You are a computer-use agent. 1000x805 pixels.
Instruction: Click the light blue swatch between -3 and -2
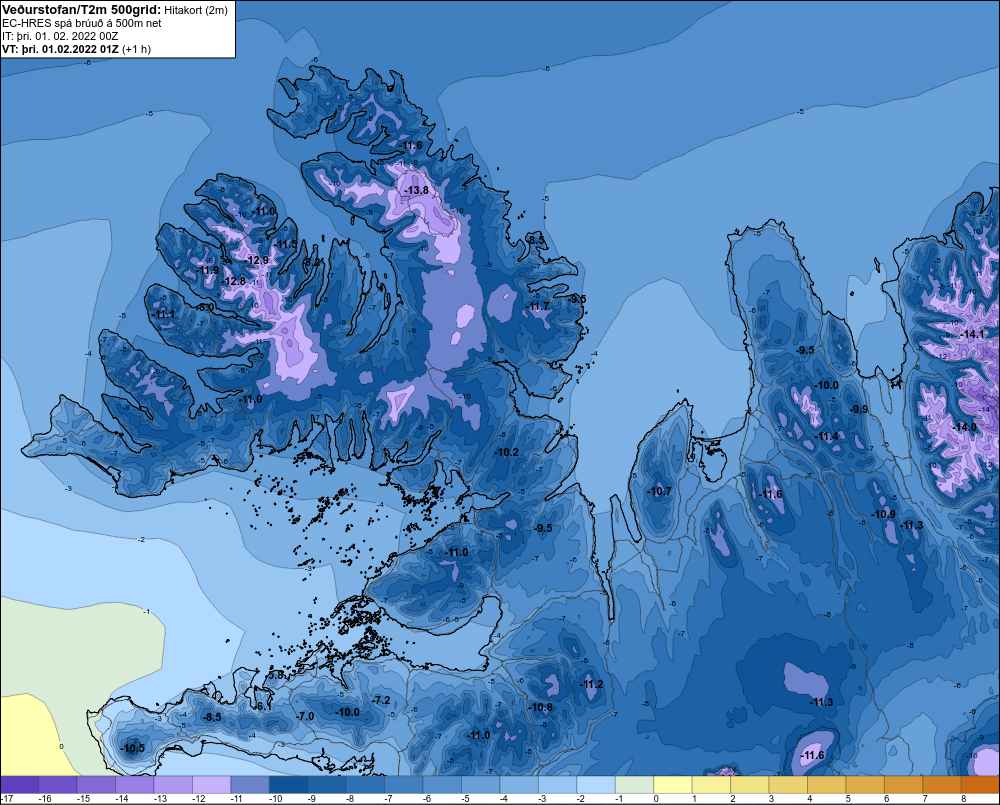557,785
